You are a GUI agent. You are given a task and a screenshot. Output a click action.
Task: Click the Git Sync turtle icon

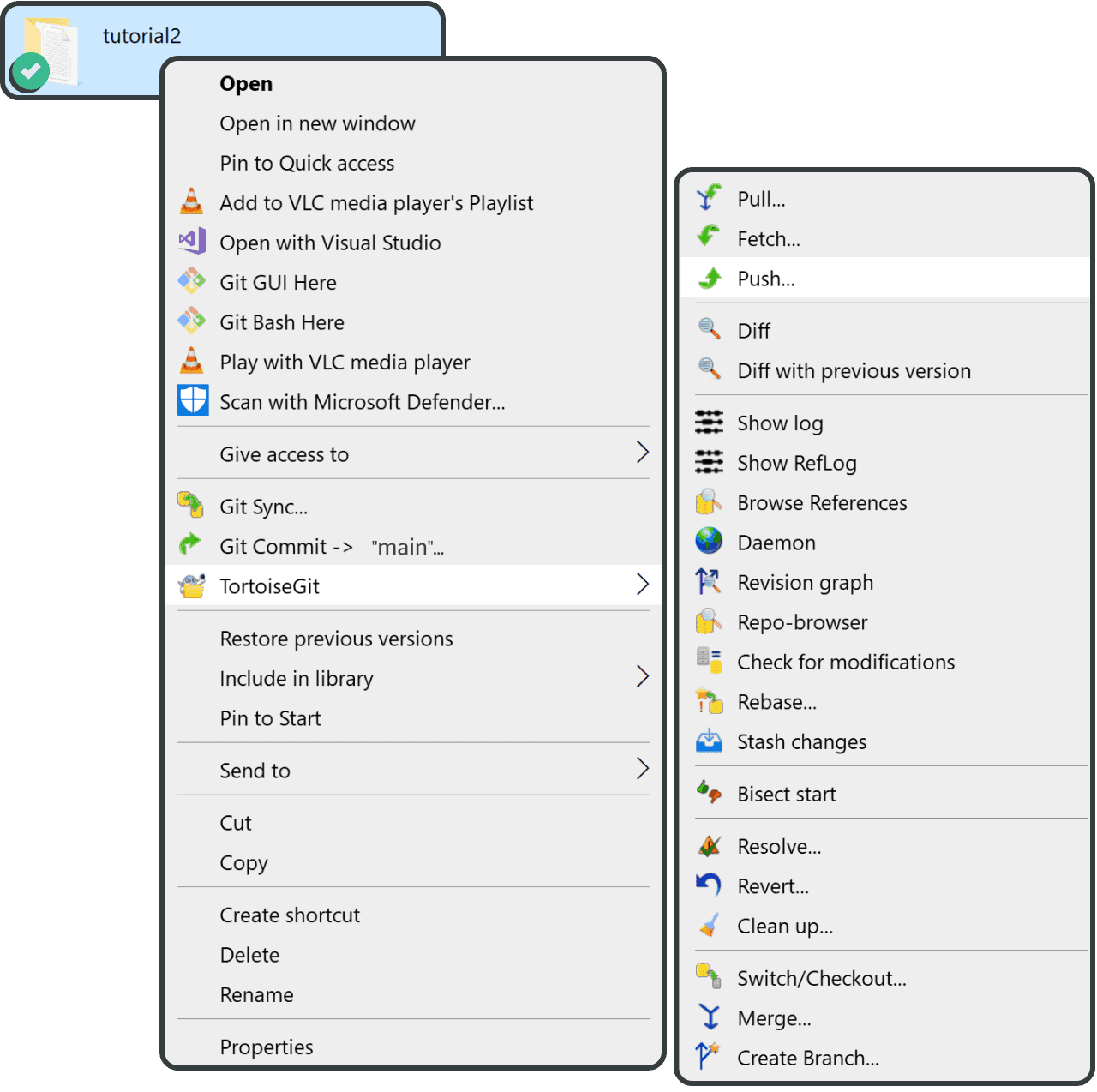coord(192,505)
